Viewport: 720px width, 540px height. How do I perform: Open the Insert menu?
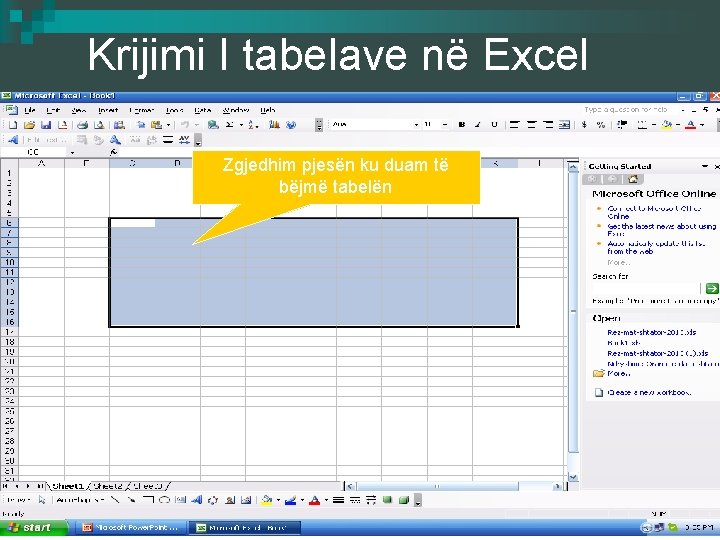pyautogui.click(x=108, y=110)
